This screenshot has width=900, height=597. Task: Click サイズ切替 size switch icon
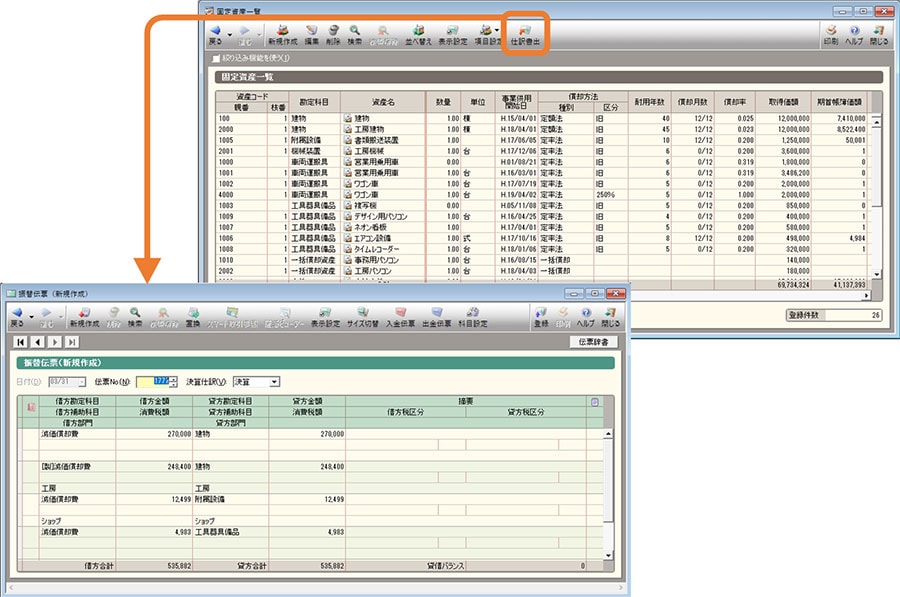[363, 317]
